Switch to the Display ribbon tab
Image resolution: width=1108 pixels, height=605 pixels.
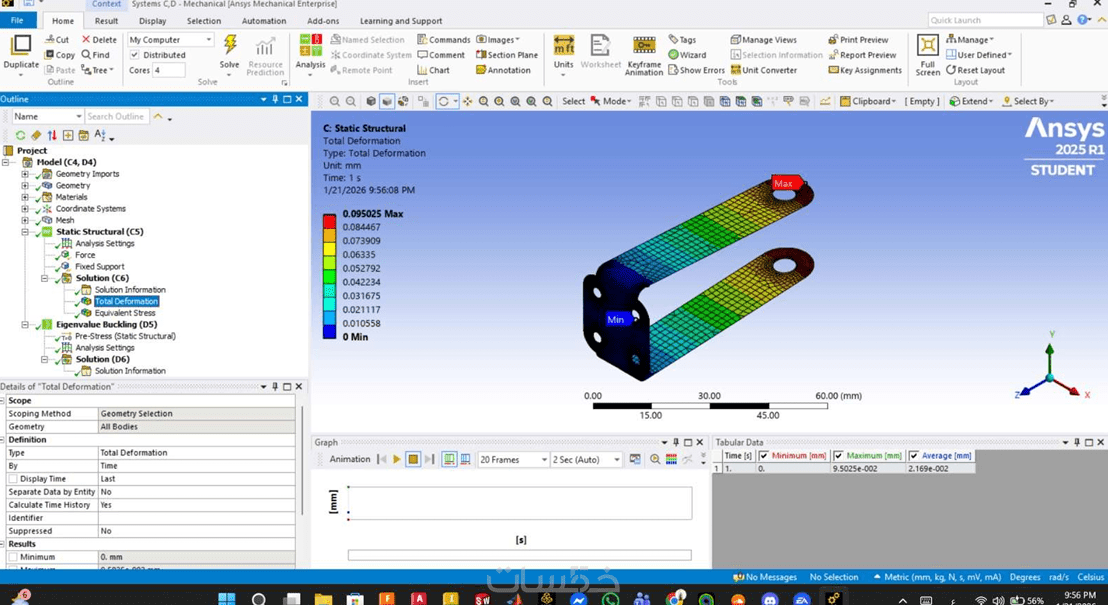(x=153, y=21)
